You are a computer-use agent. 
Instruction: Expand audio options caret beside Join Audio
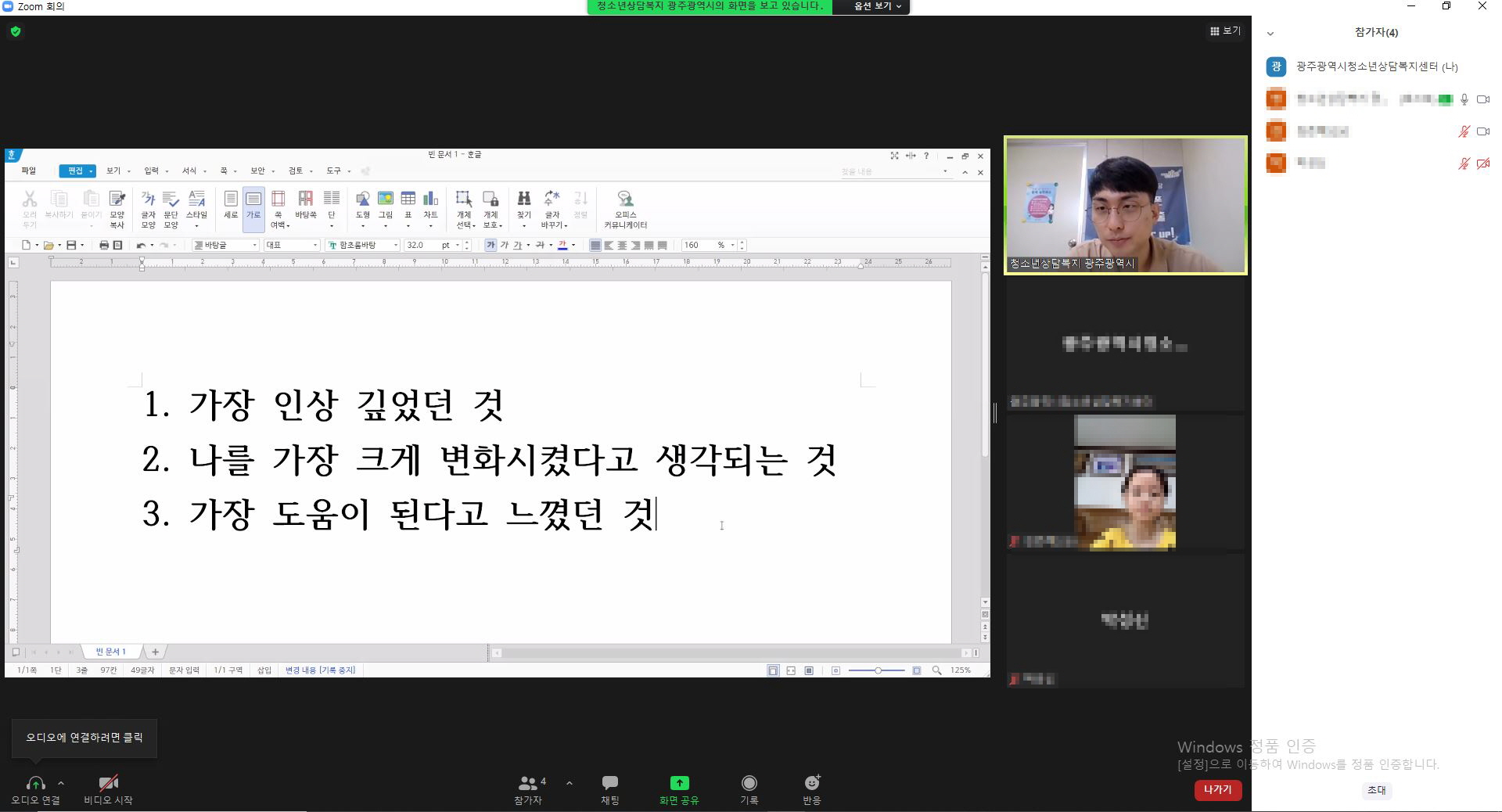[61, 782]
